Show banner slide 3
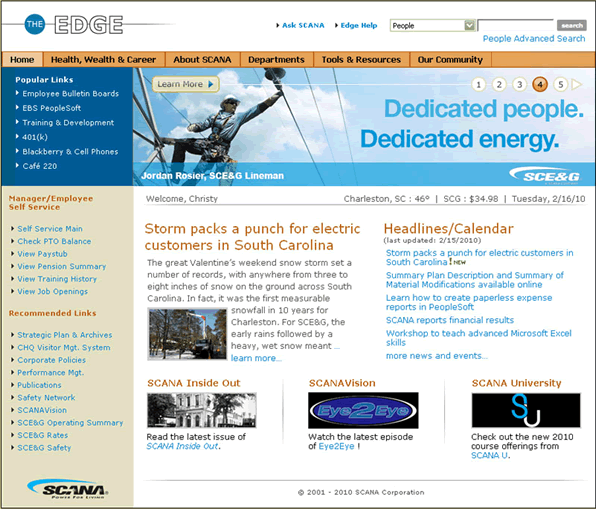The width and height of the screenshot is (596, 509). tap(520, 84)
